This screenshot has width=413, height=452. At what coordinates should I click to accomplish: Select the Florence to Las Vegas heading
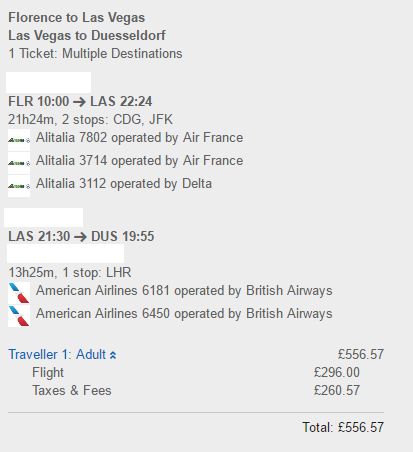[x=76, y=18]
